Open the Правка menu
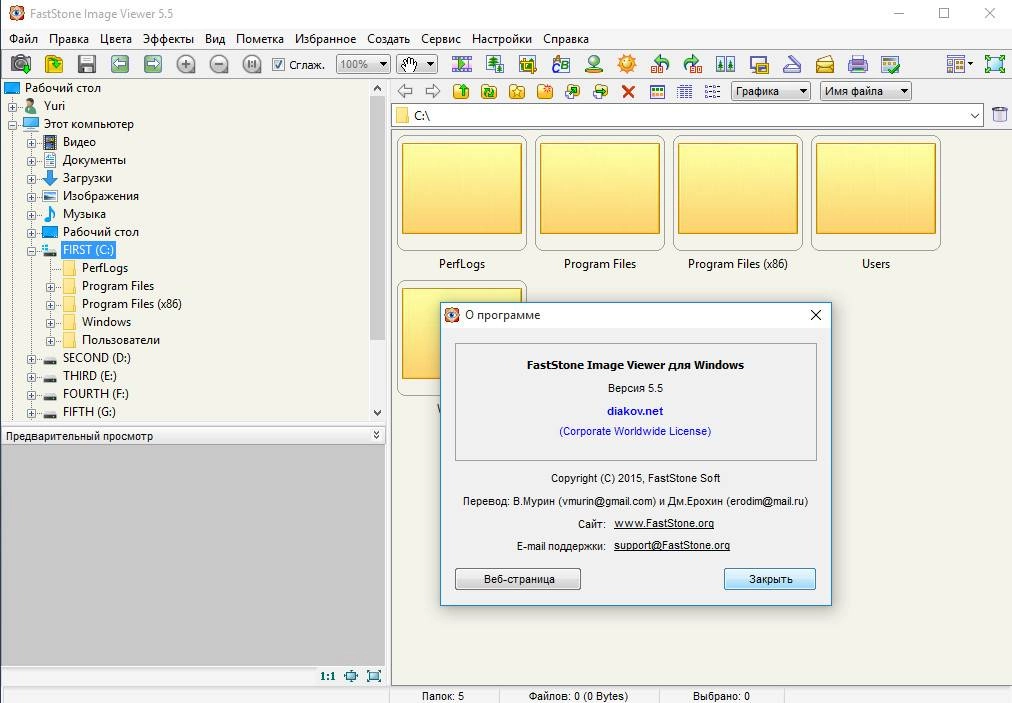The width and height of the screenshot is (1012, 703). point(69,39)
